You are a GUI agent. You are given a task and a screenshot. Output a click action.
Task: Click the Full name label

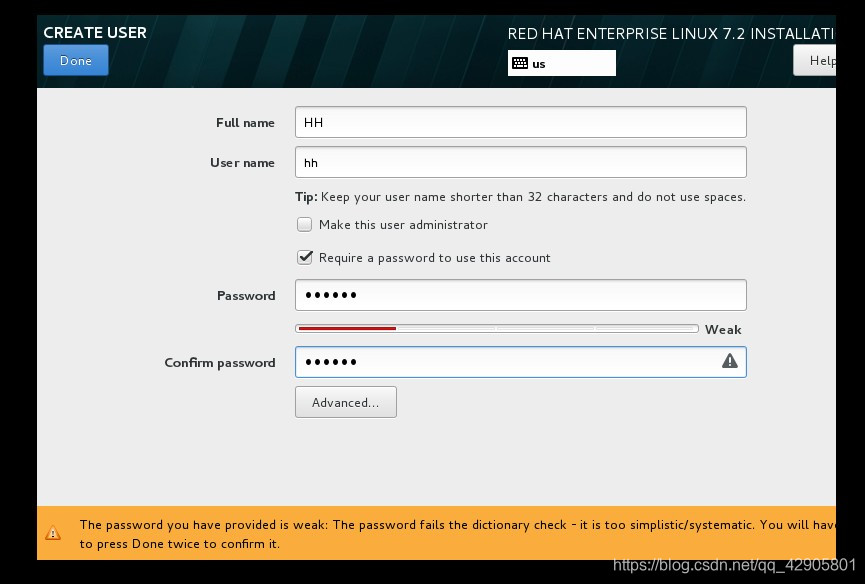coord(245,122)
